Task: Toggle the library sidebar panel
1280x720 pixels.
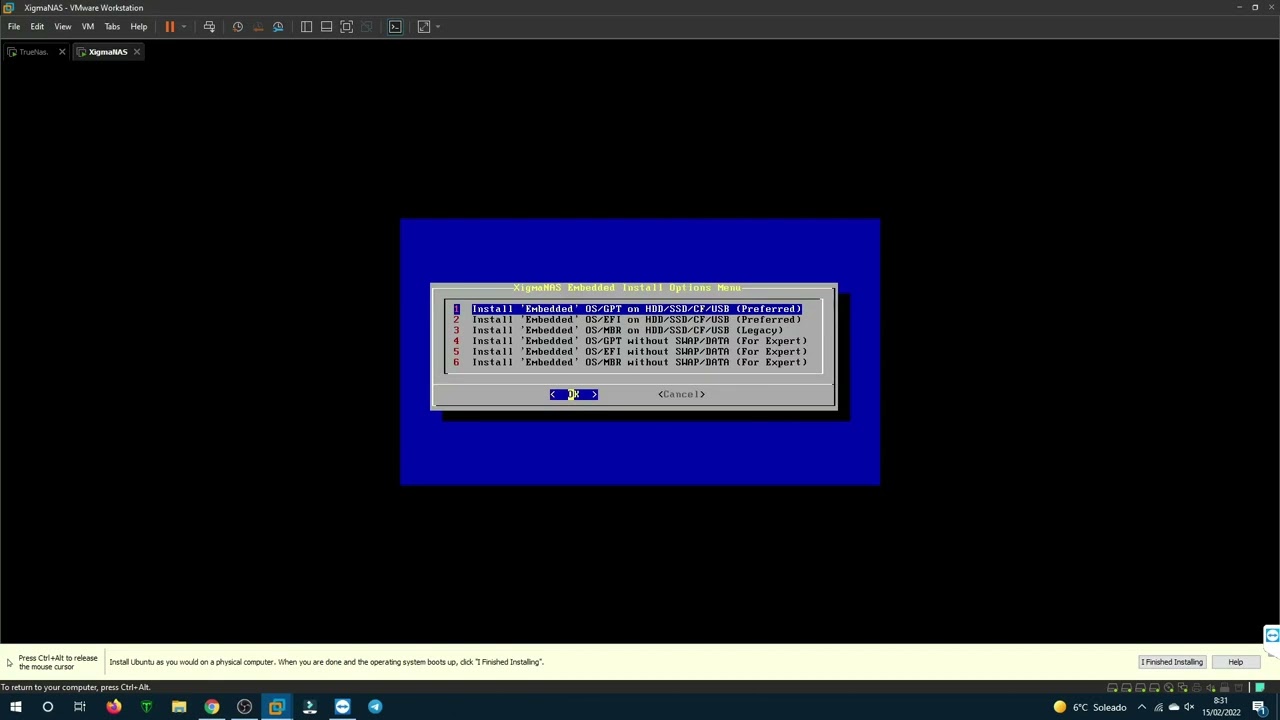Action: point(306,27)
